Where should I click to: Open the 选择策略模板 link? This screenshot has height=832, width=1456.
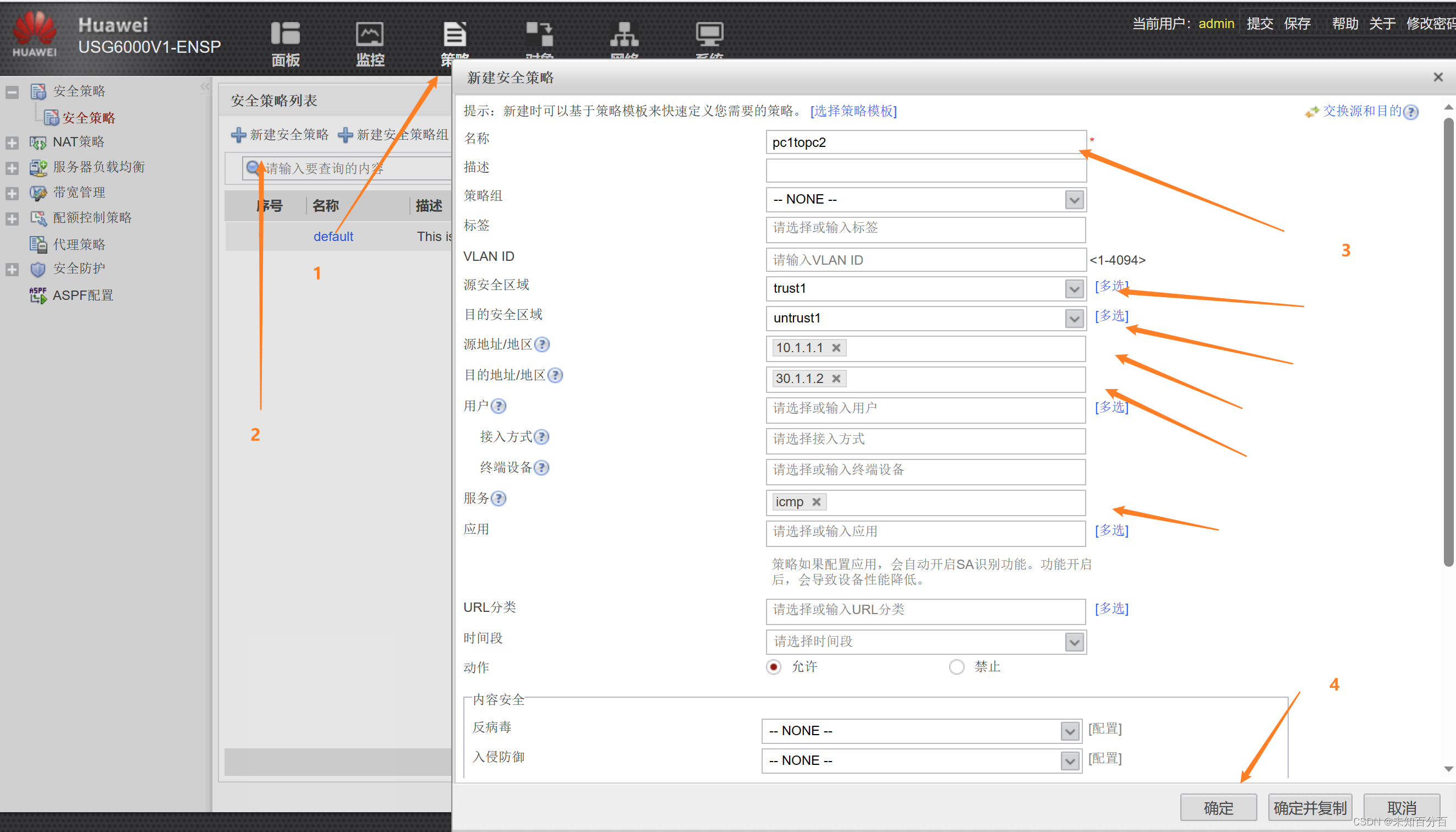853,111
